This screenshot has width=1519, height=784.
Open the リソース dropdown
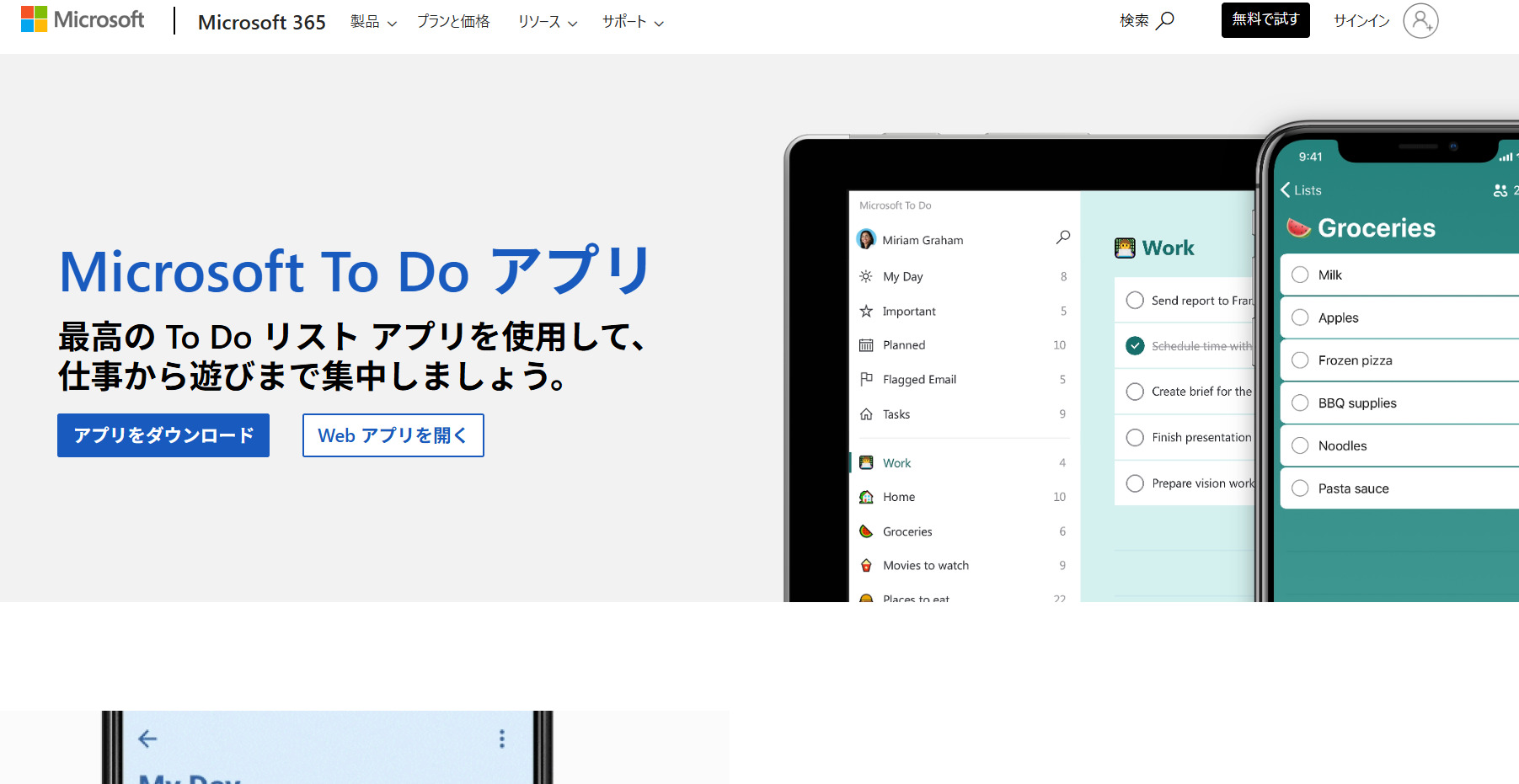[x=546, y=23]
